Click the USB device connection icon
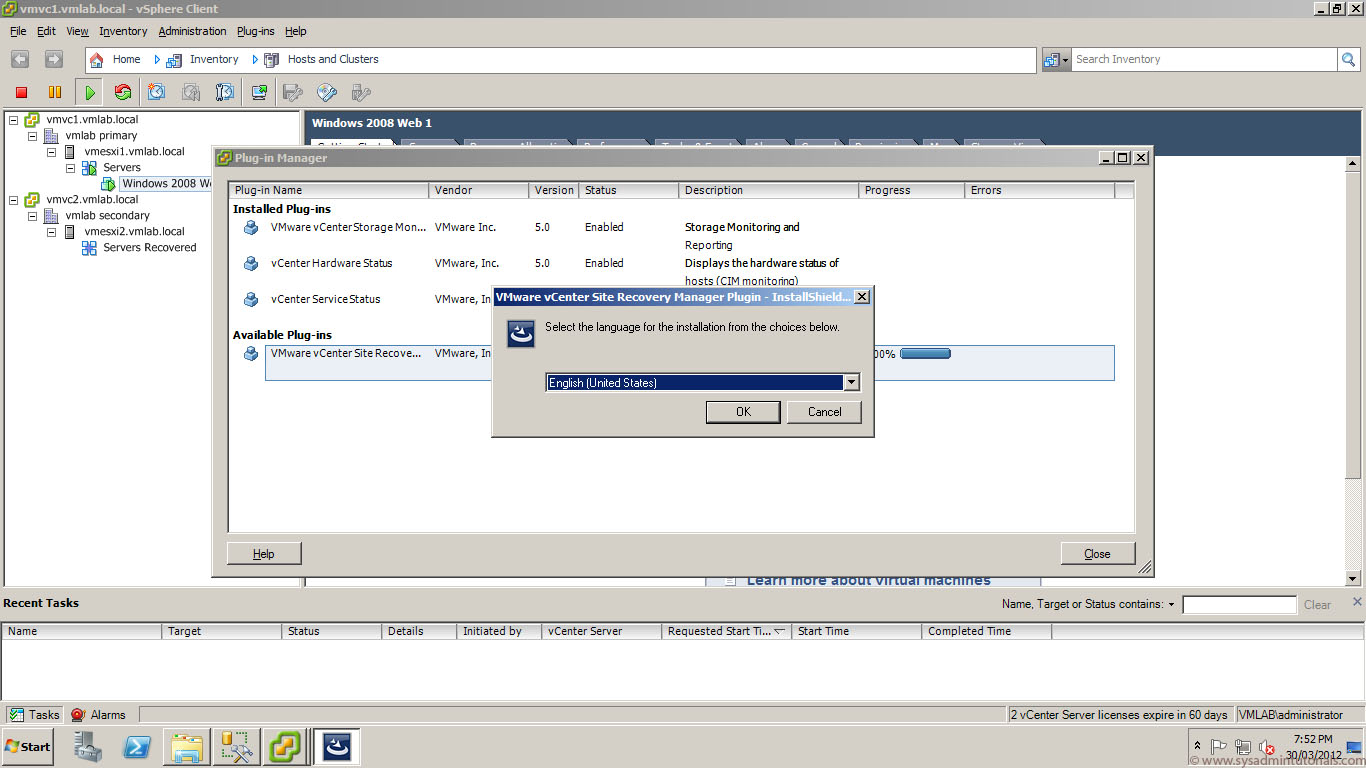 coord(361,92)
